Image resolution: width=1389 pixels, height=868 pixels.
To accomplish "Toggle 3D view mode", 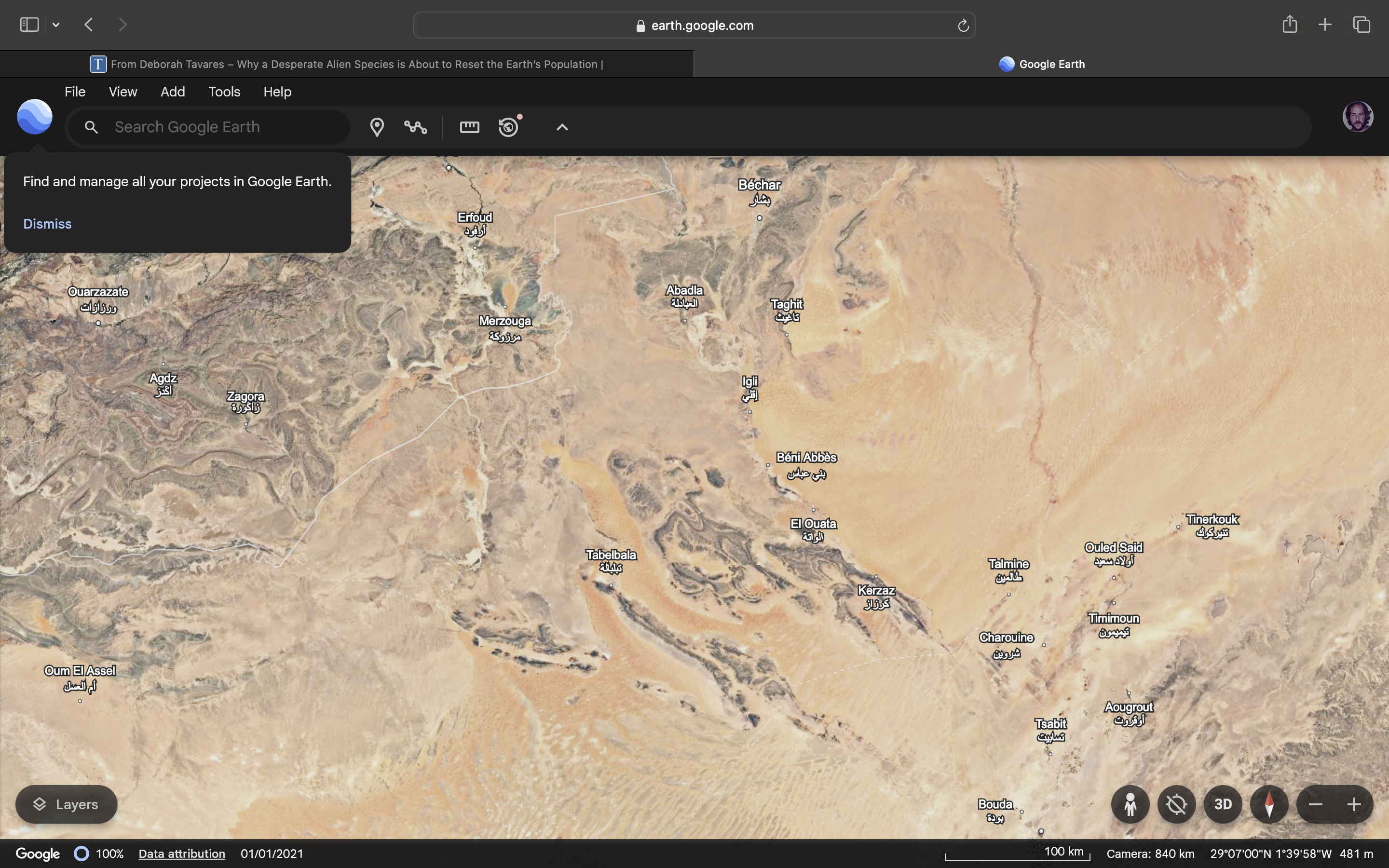I will click(x=1223, y=804).
